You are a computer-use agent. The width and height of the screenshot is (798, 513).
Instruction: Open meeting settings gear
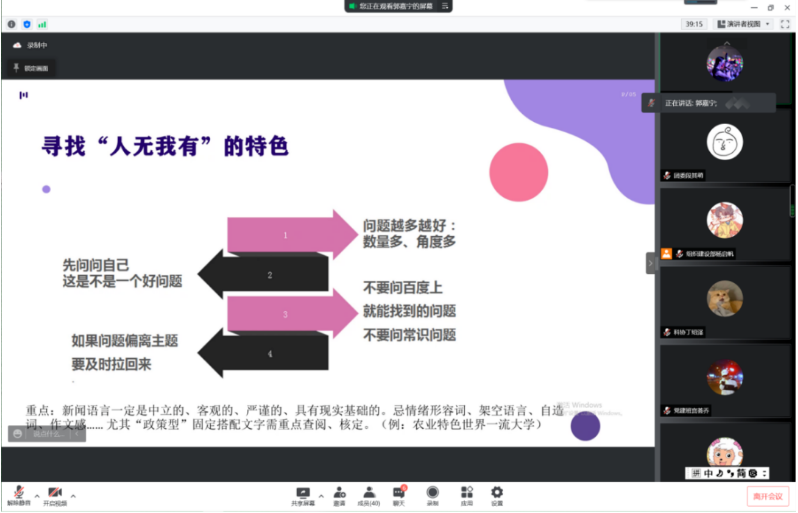click(497, 495)
